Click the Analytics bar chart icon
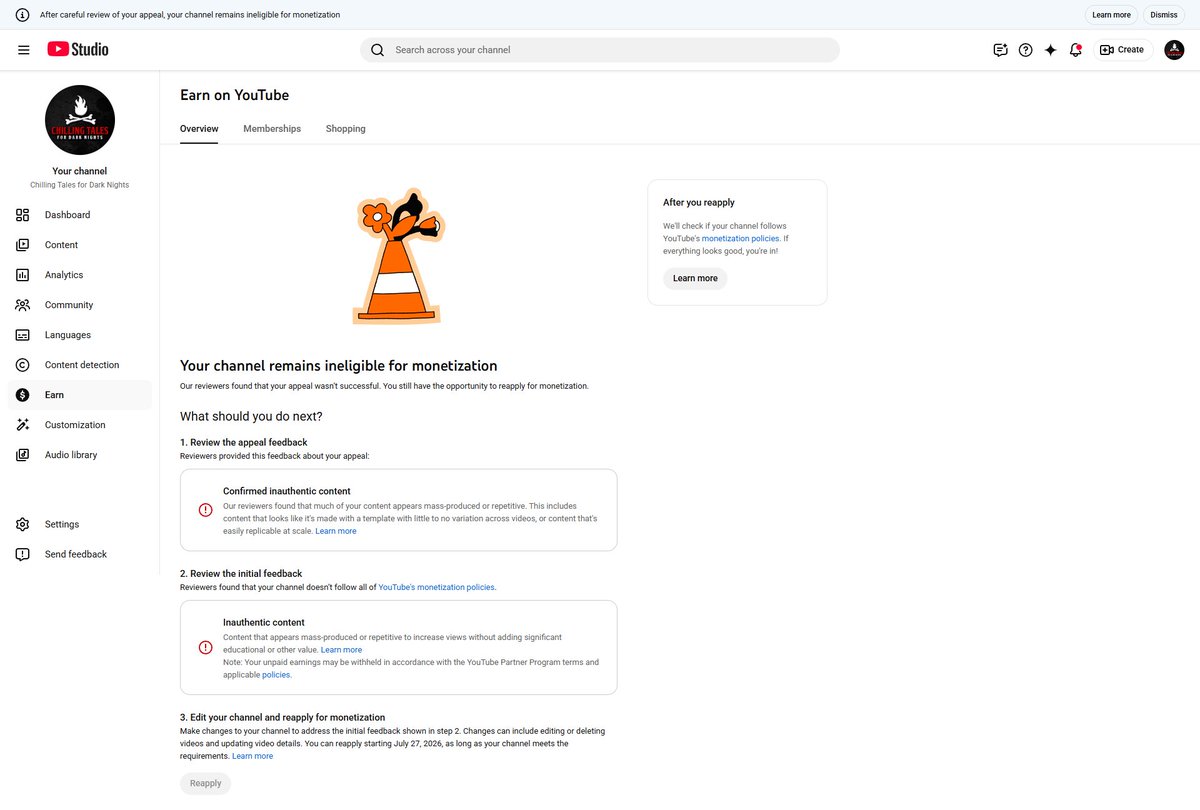This screenshot has width=1200, height=810. (23, 275)
